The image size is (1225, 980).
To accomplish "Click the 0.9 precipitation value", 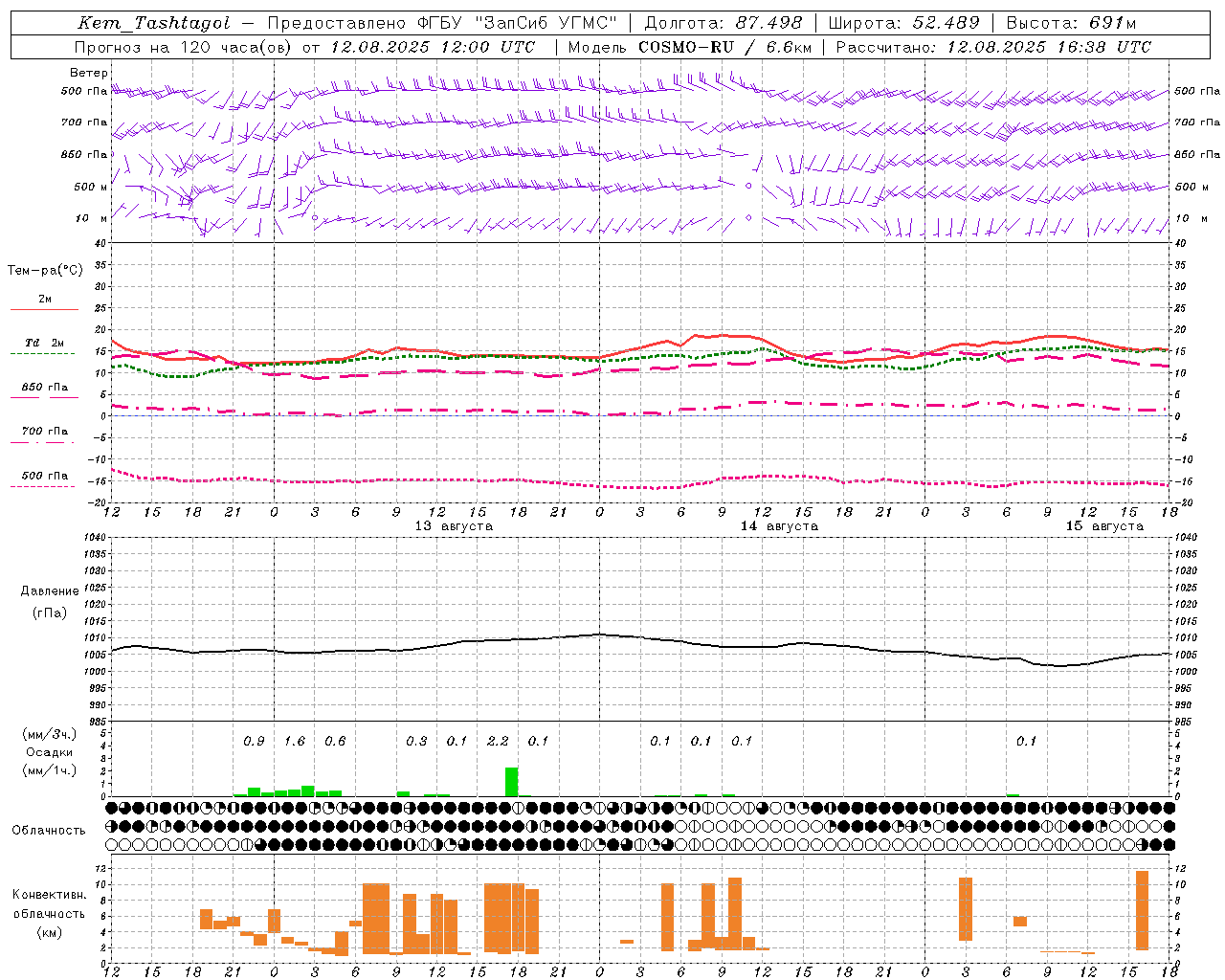I will 254,742.
